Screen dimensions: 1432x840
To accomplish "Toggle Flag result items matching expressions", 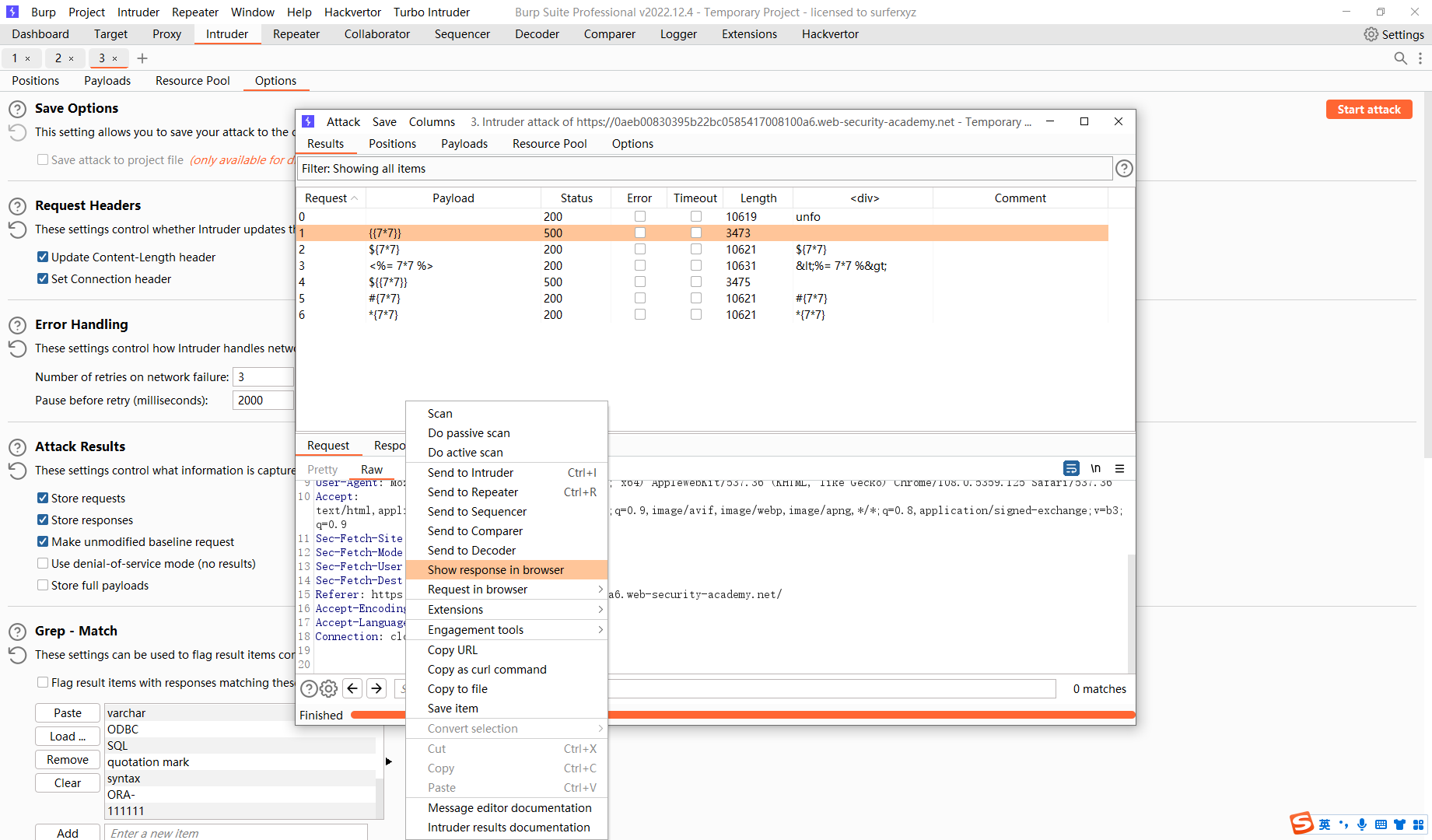I will point(43,682).
